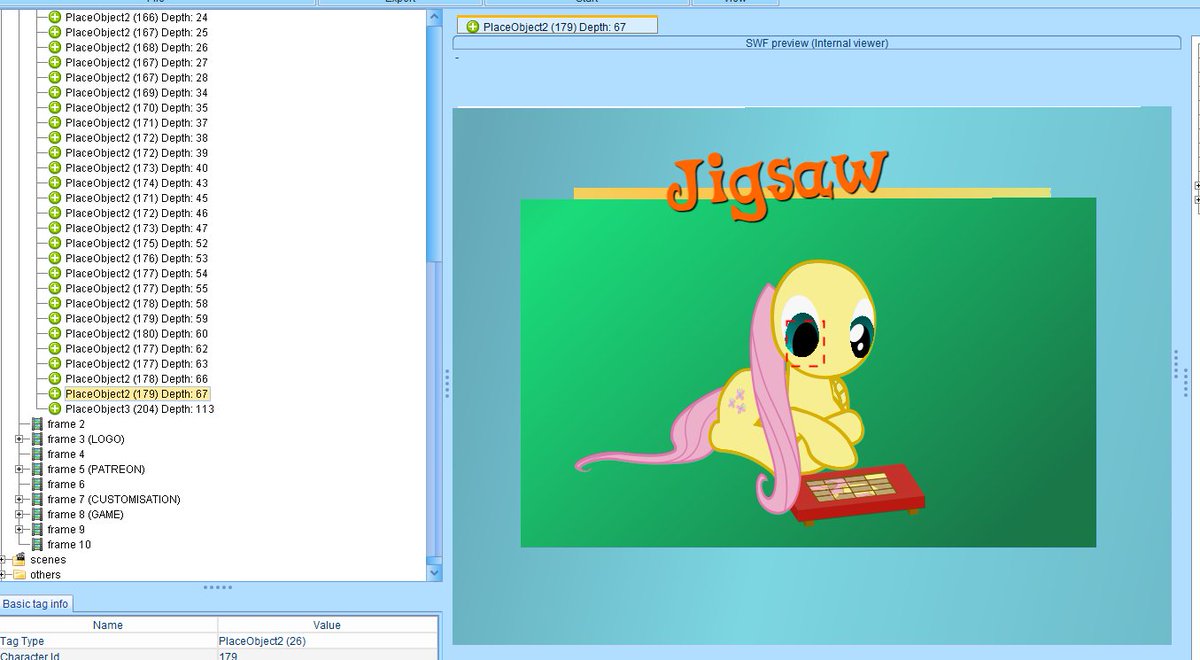Click the film strip icon of frame 8 (GAME)

[38, 514]
